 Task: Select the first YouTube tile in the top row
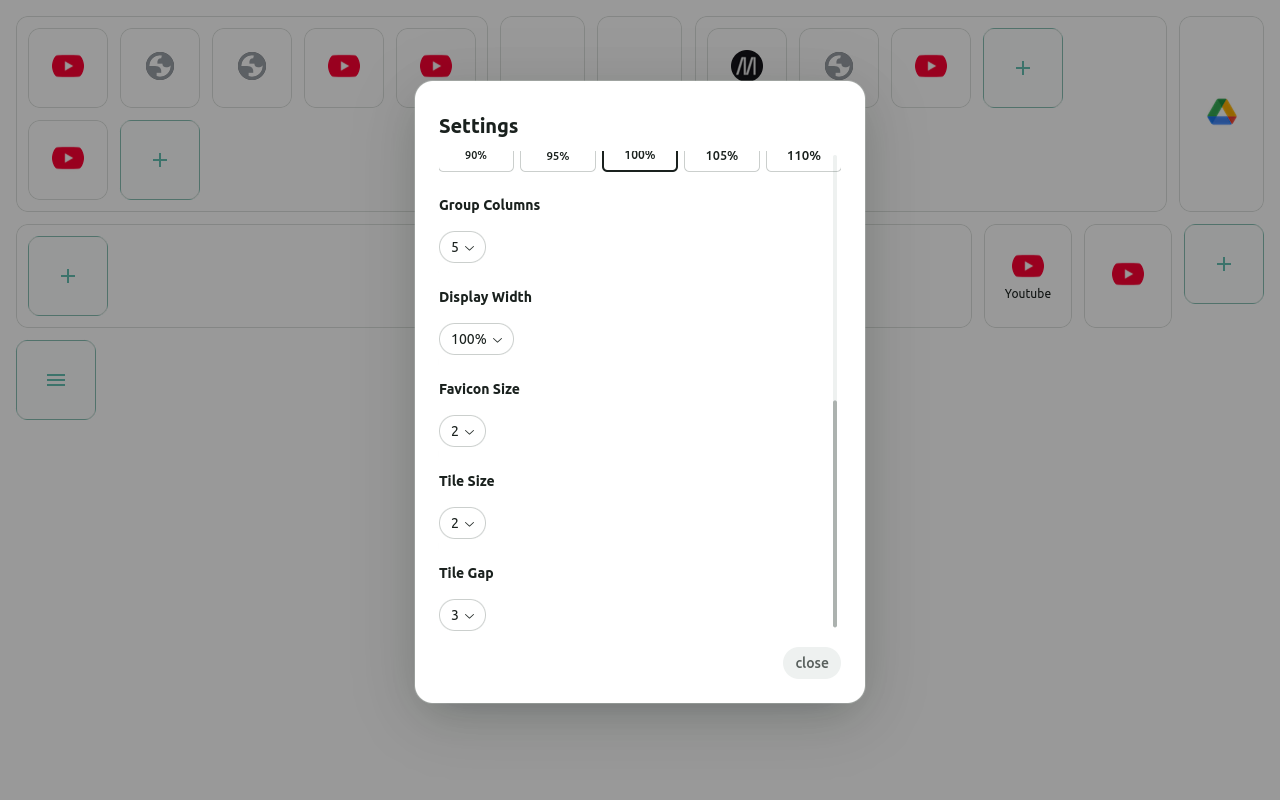(67, 67)
